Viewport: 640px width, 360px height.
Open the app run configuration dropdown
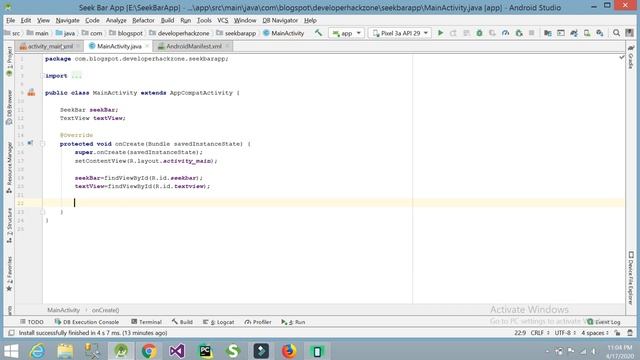click(347, 33)
